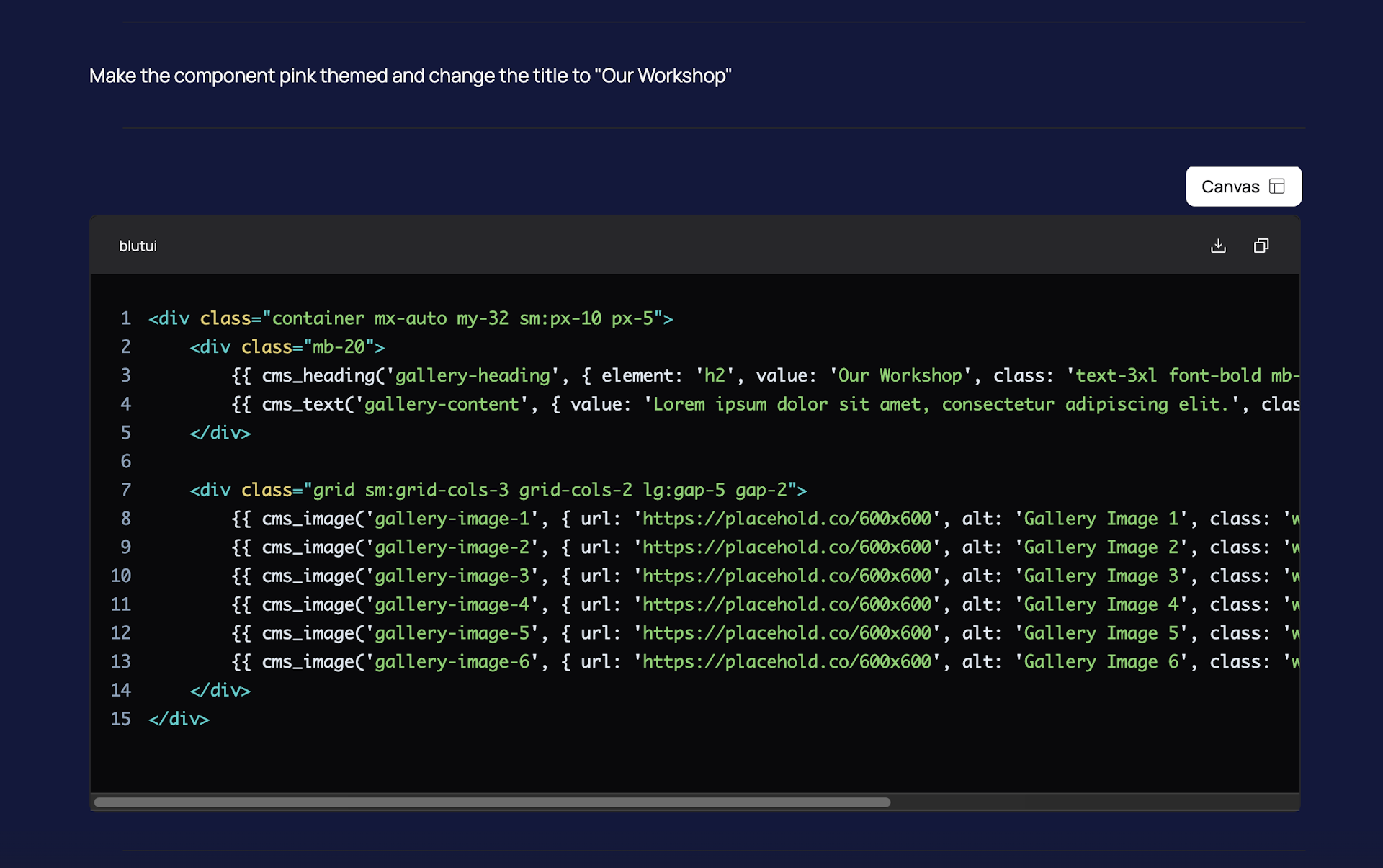
Task: Open the Canvas view button
Action: pyautogui.click(x=1243, y=187)
